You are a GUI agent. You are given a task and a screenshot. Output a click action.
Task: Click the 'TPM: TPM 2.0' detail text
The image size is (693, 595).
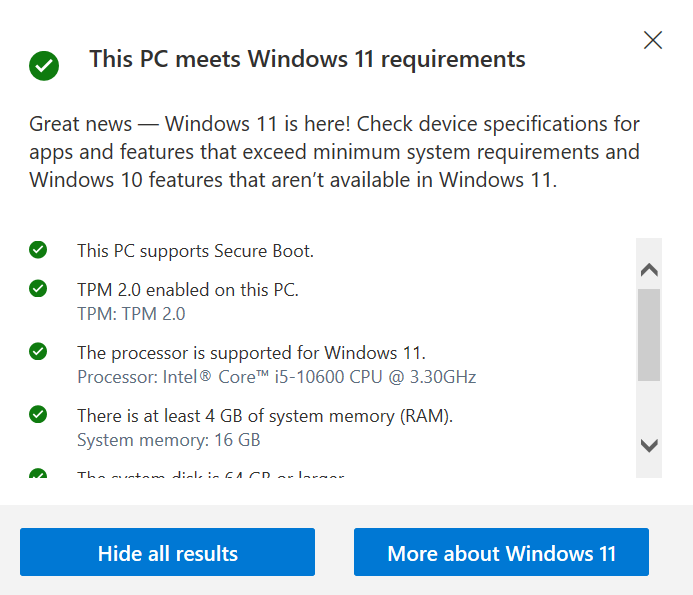click(131, 314)
